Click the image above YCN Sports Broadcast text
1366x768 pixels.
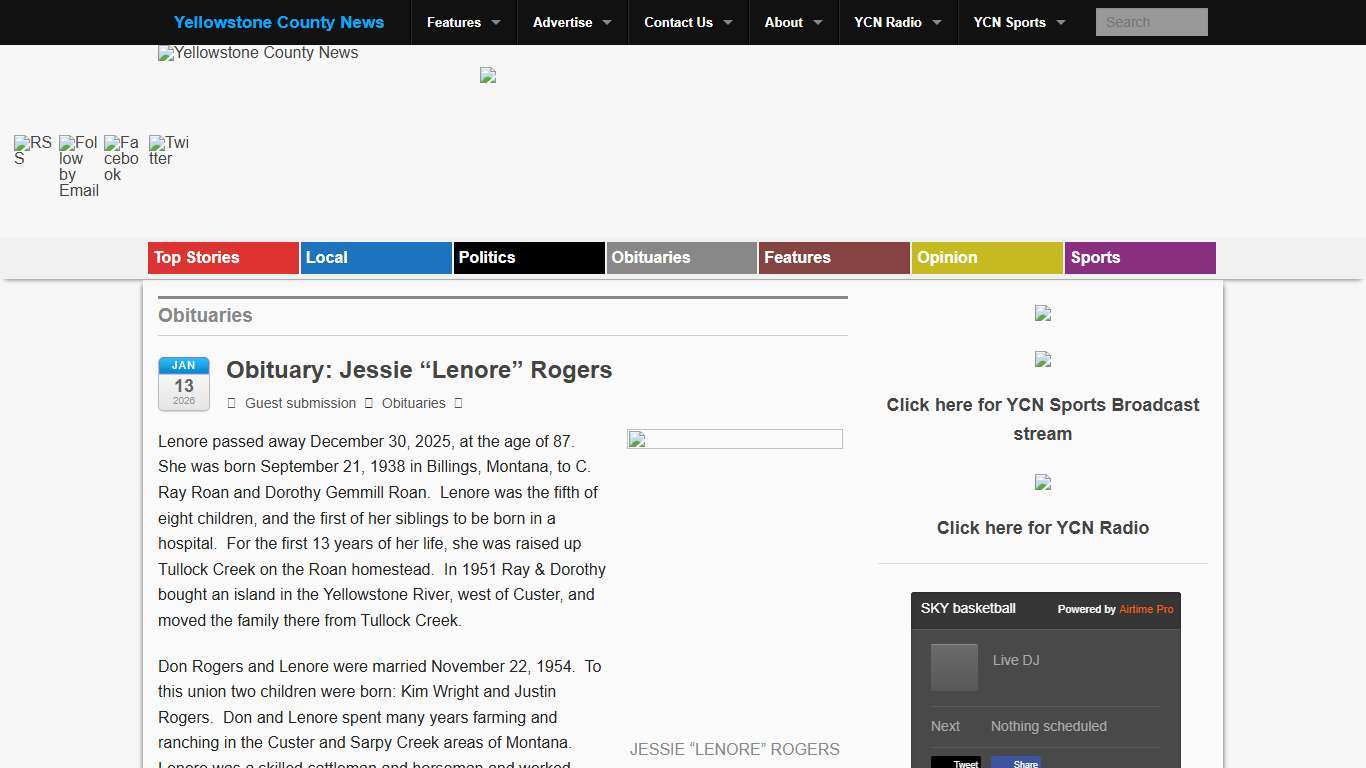(1042, 359)
